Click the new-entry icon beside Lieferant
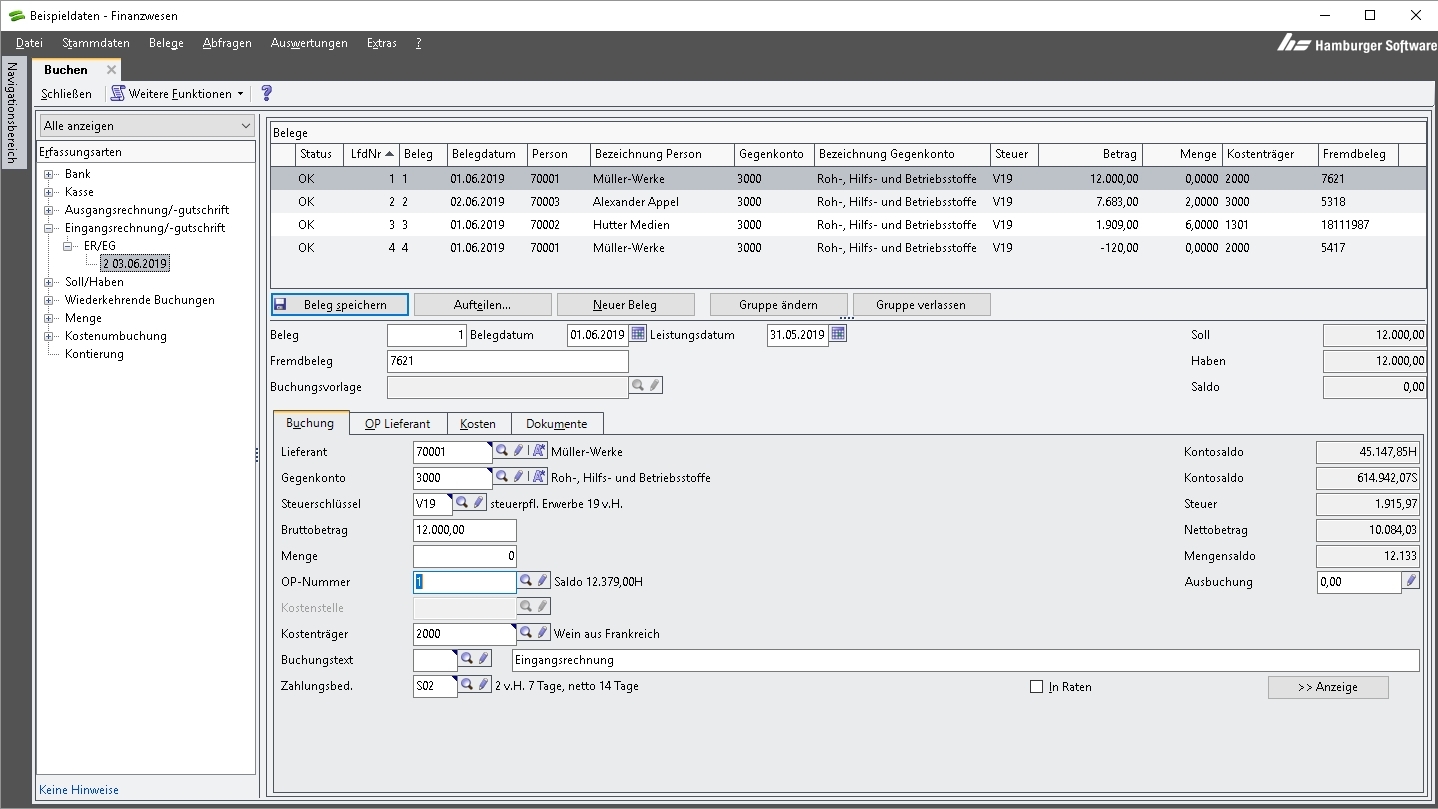Image resolution: width=1438 pixels, height=809 pixels. tap(539, 451)
